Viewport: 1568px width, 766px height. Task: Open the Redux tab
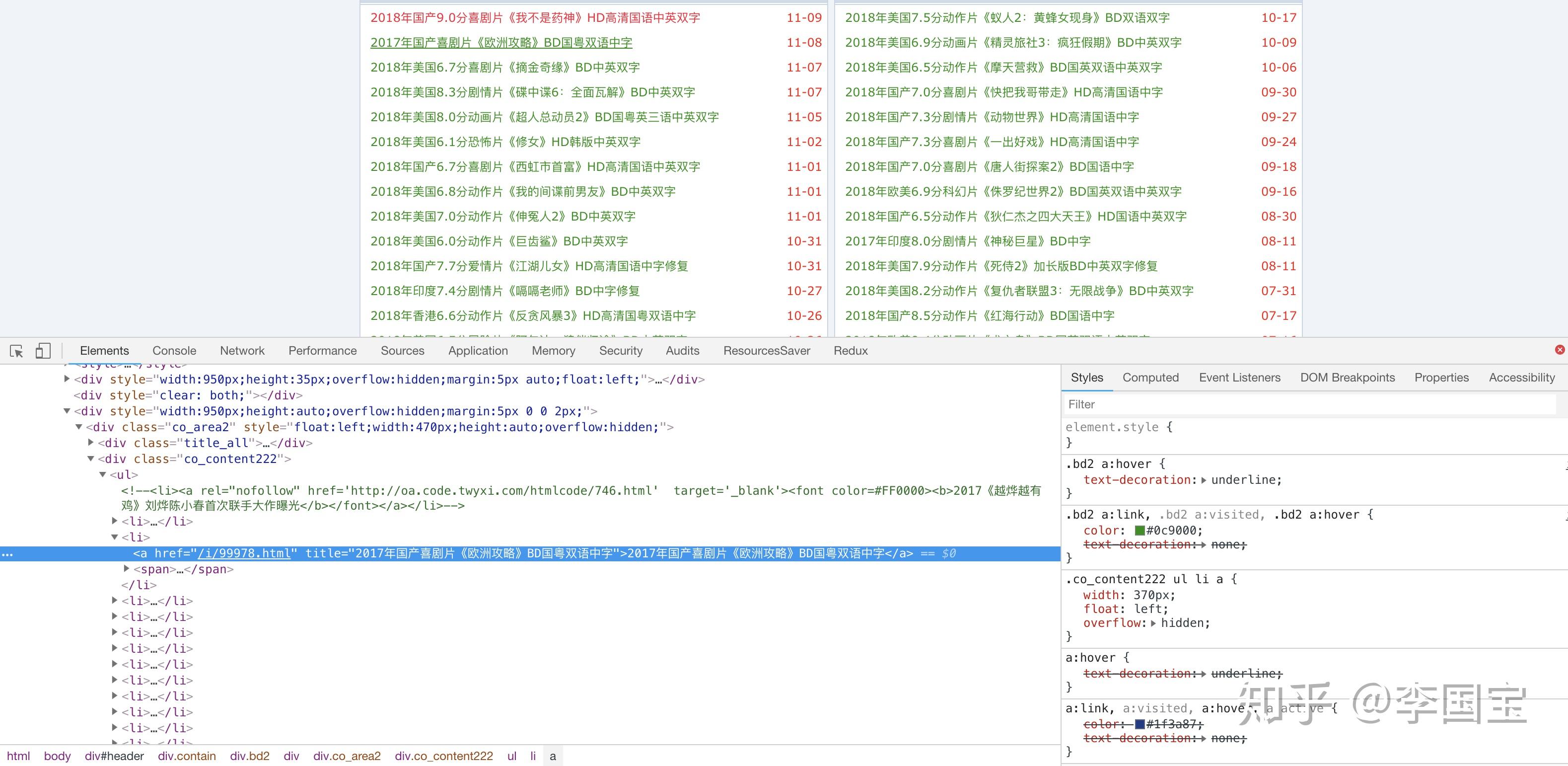[x=851, y=351]
